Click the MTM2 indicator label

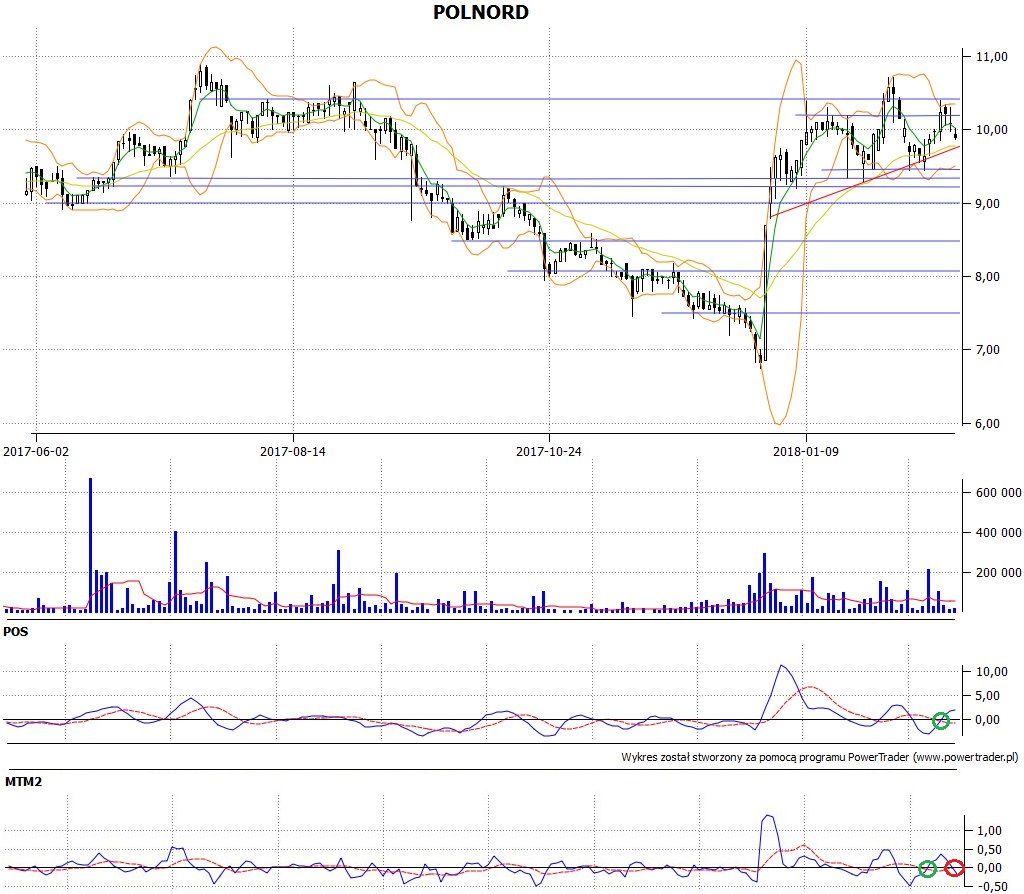point(24,782)
